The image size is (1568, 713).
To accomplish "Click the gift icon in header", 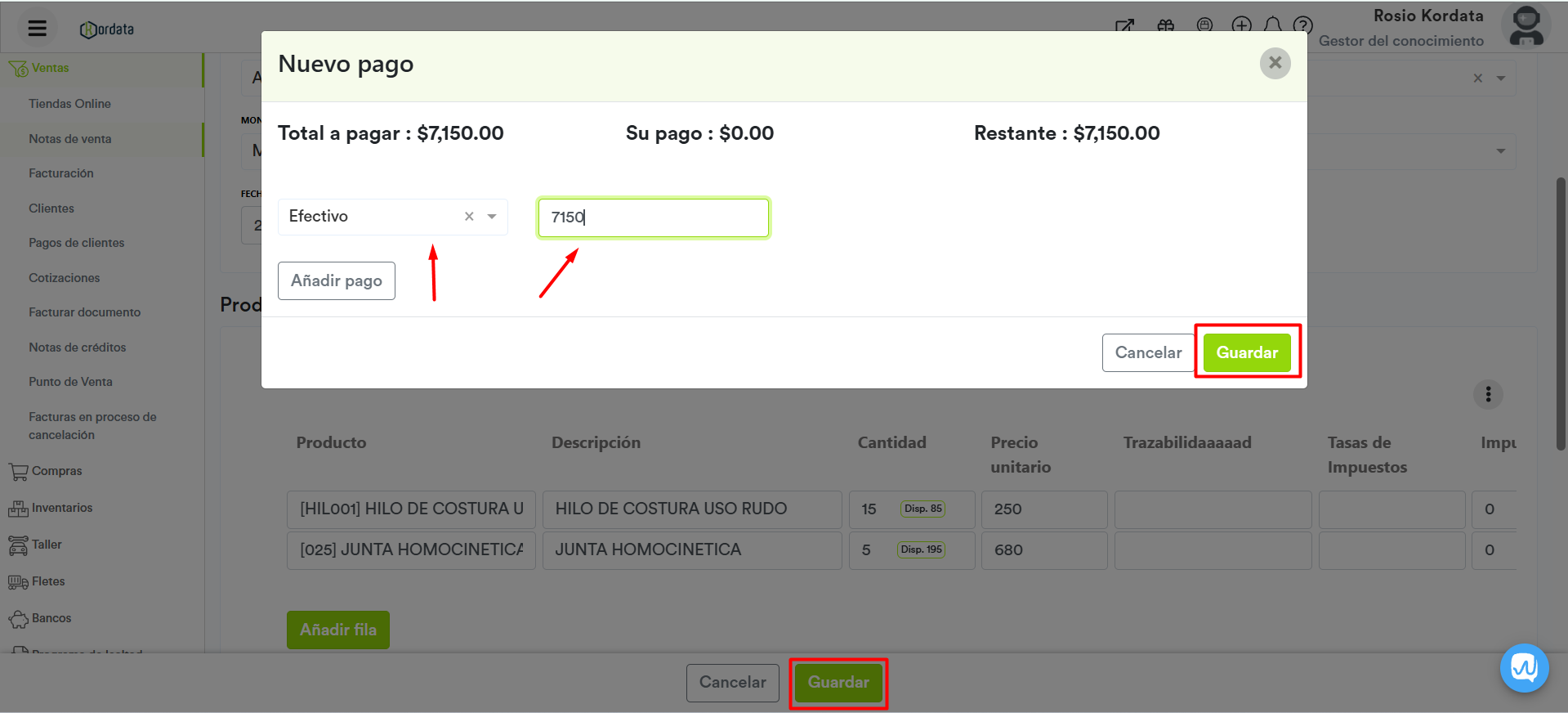I will click(x=1166, y=25).
